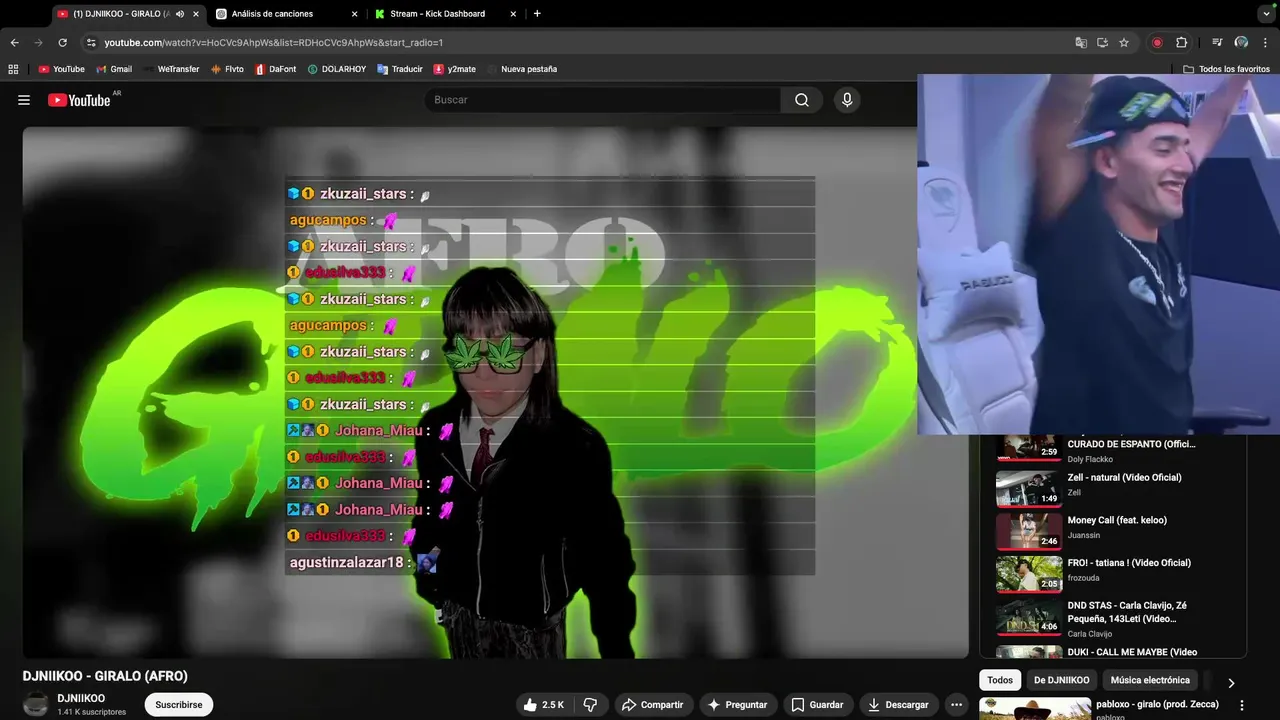Open the Nueva pestaña bookmark
This screenshot has width=1280, height=720.
pyautogui.click(x=522, y=69)
